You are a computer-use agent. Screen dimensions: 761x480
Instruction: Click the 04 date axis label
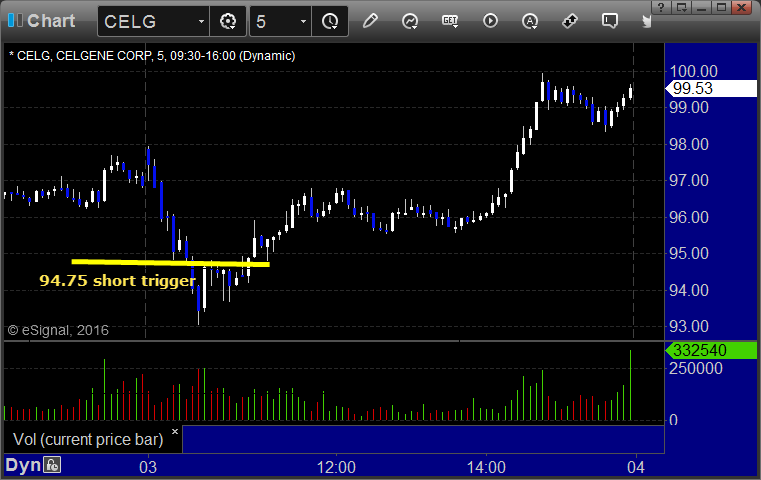coord(636,467)
